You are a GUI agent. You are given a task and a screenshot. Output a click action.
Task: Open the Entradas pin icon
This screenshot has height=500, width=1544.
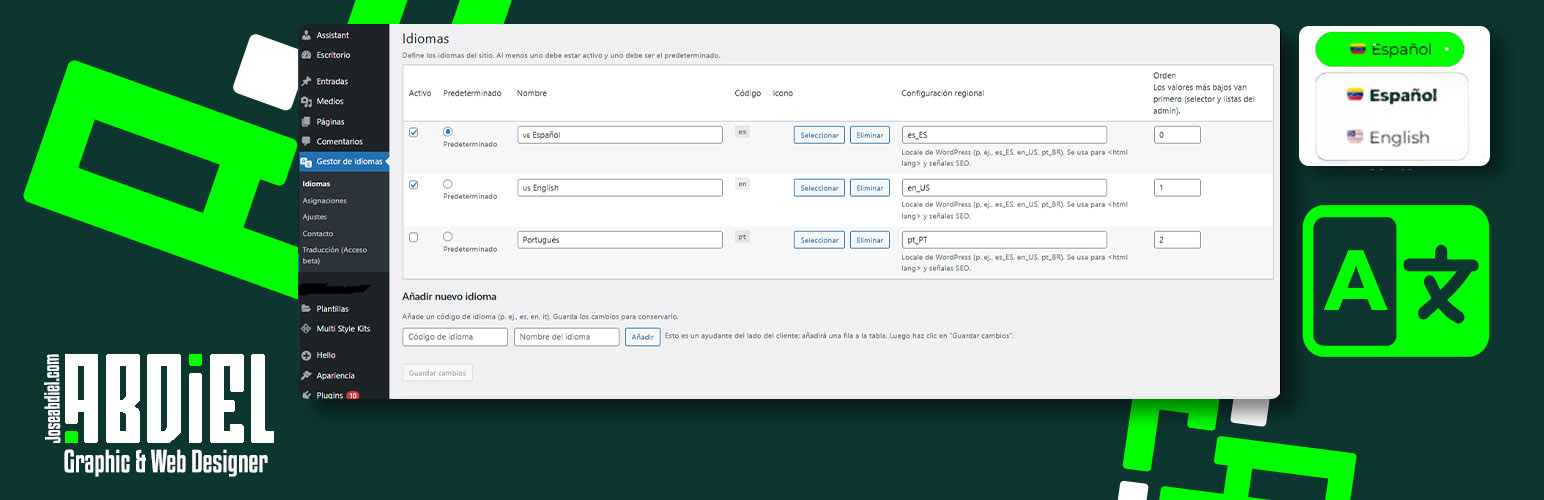click(306, 81)
